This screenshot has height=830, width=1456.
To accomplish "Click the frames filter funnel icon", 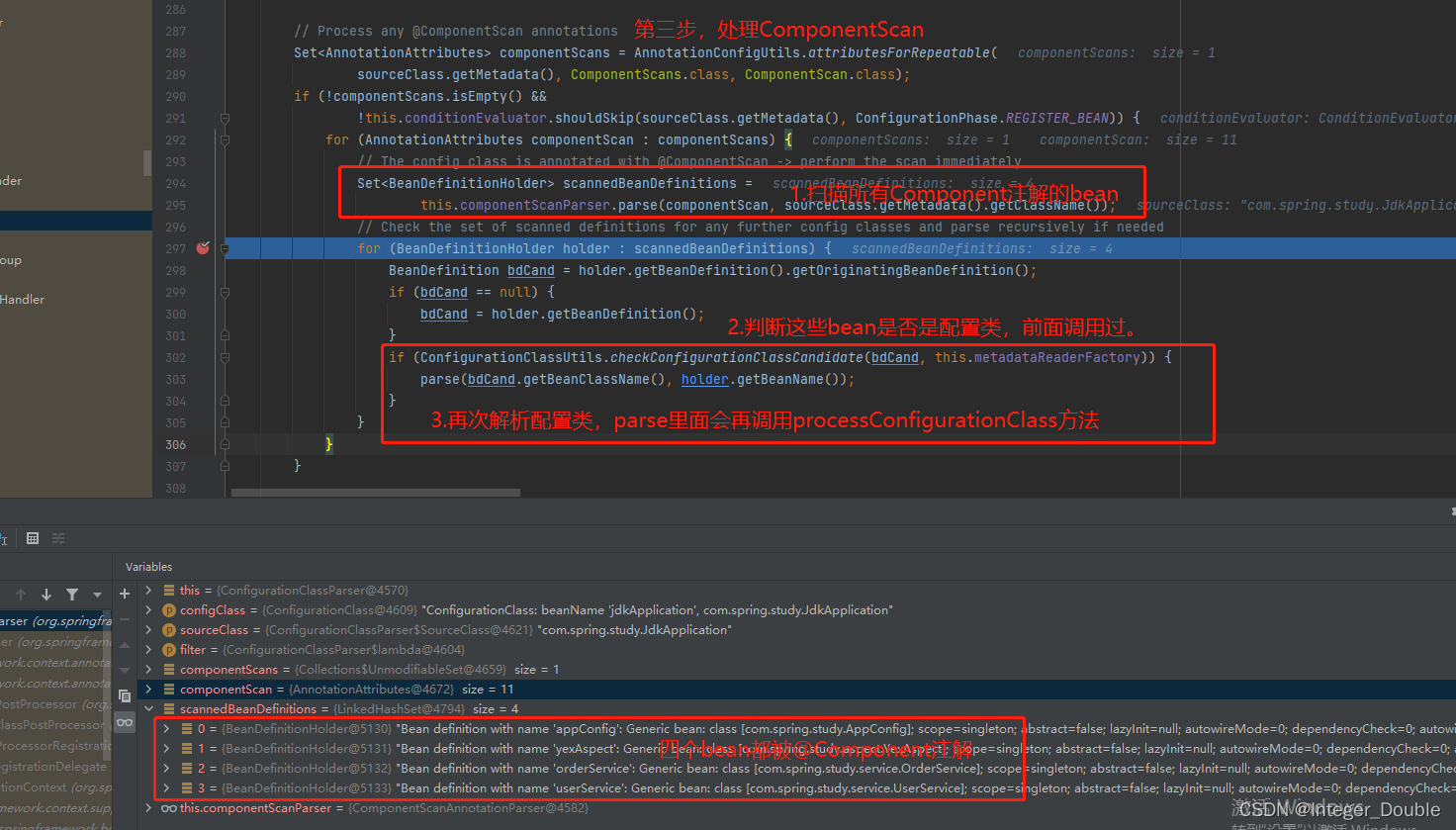I will click(x=72, y=595).
